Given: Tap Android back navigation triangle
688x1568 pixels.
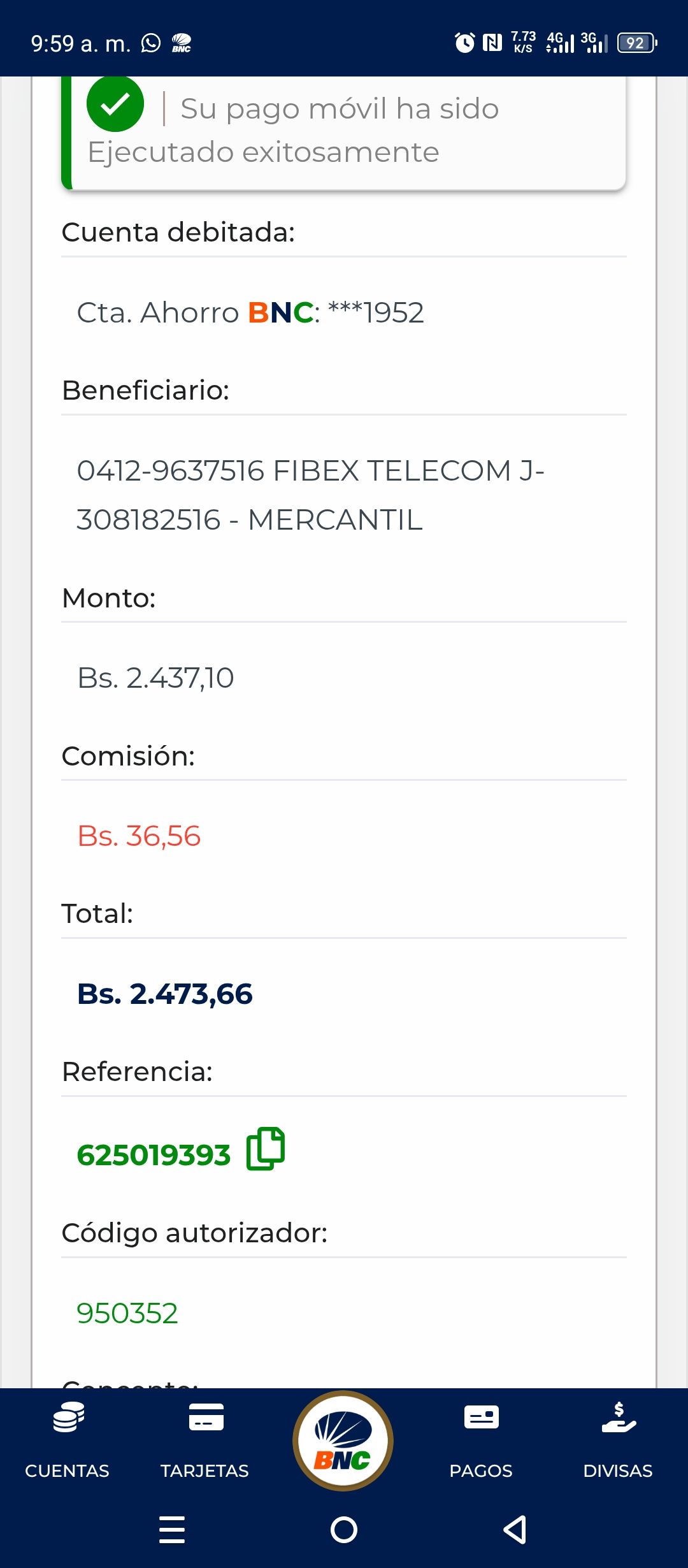Looking at the screenshot, I should (515, 1530).
